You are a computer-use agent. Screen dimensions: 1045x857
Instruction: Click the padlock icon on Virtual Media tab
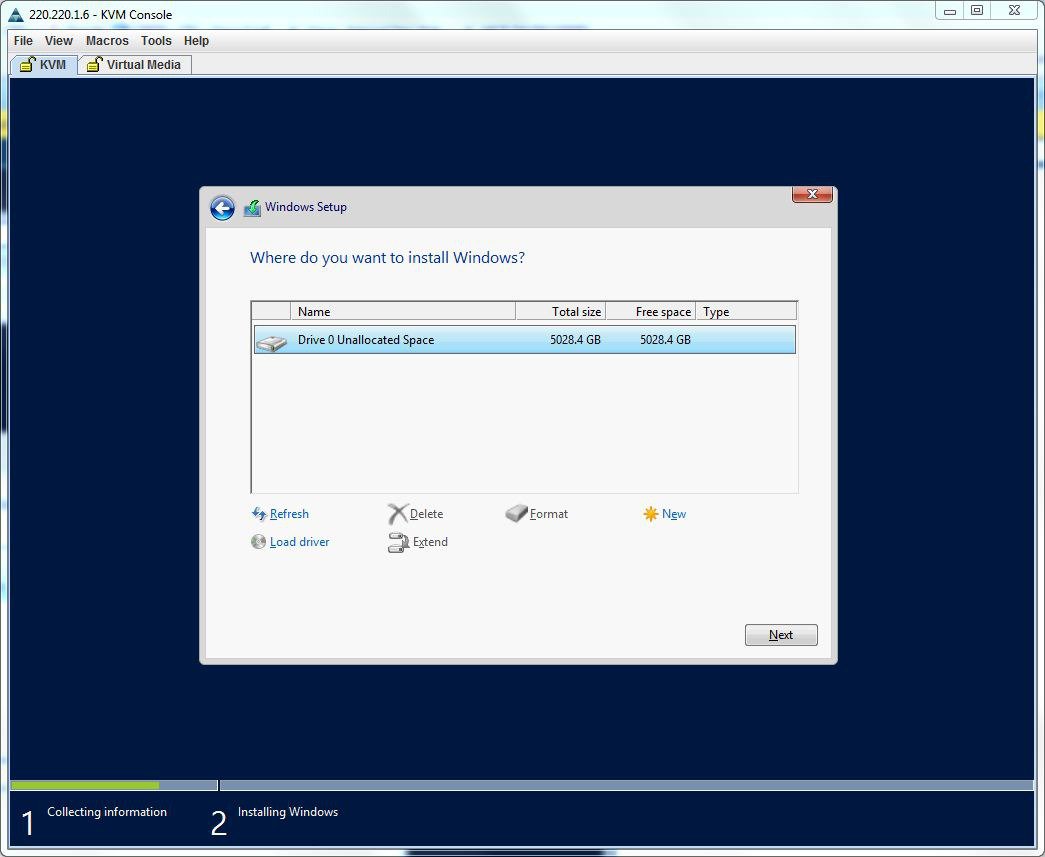click(94, 65)
